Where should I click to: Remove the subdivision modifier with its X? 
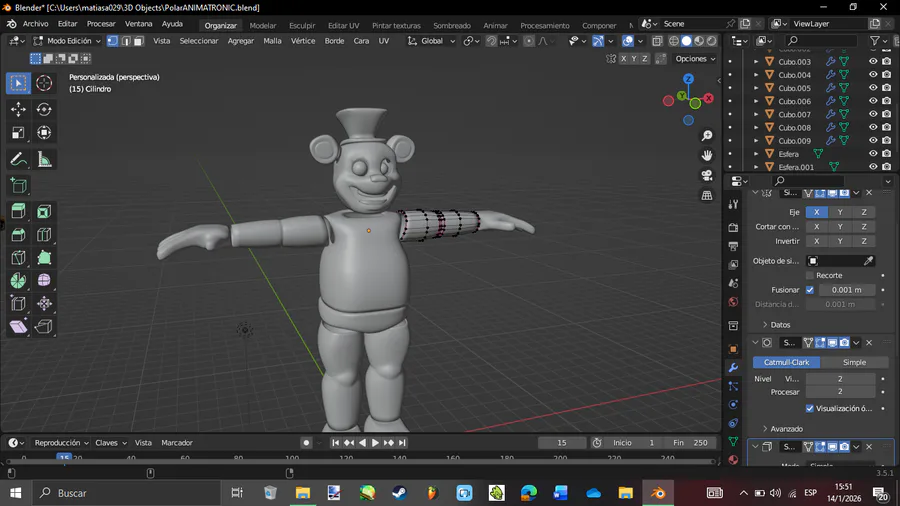pyautogui.click(x=869, y=342)
